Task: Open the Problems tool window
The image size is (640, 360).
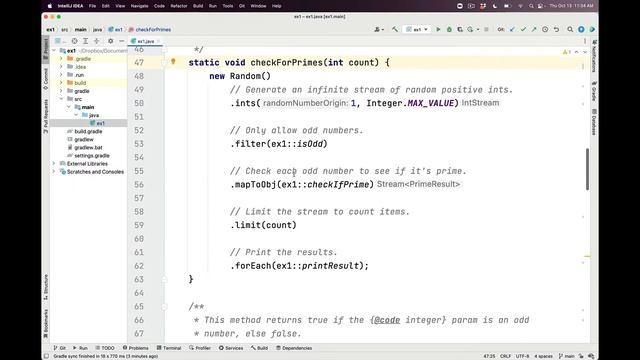Action: pyautogui.click(x=135, y=348)
